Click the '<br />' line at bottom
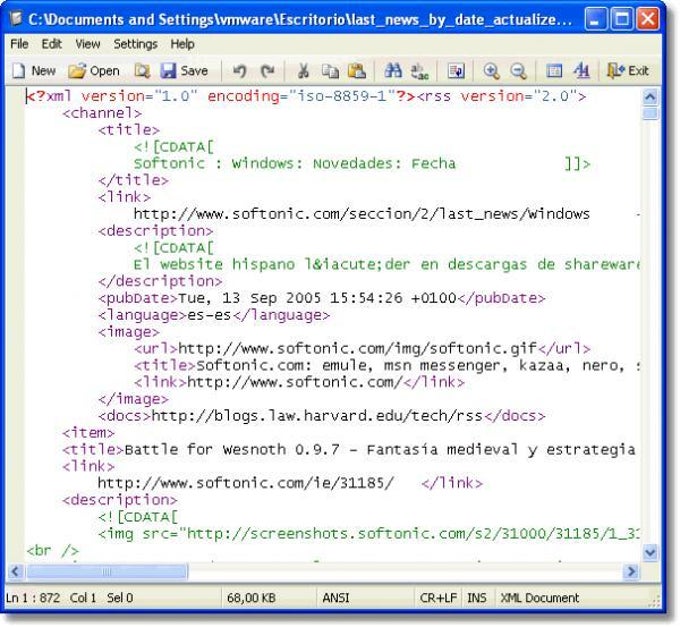This screenshot has height=627, width=680. [x=52, y=551]
